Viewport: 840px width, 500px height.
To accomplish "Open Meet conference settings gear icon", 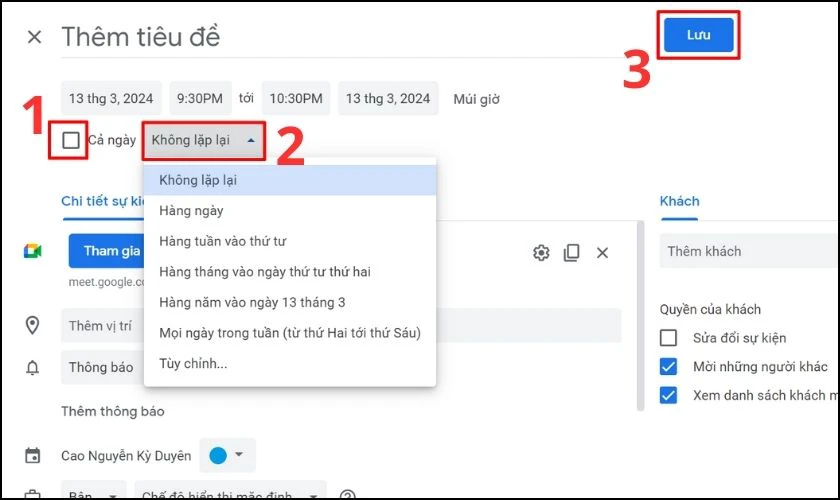I will [x=541, y=252].
